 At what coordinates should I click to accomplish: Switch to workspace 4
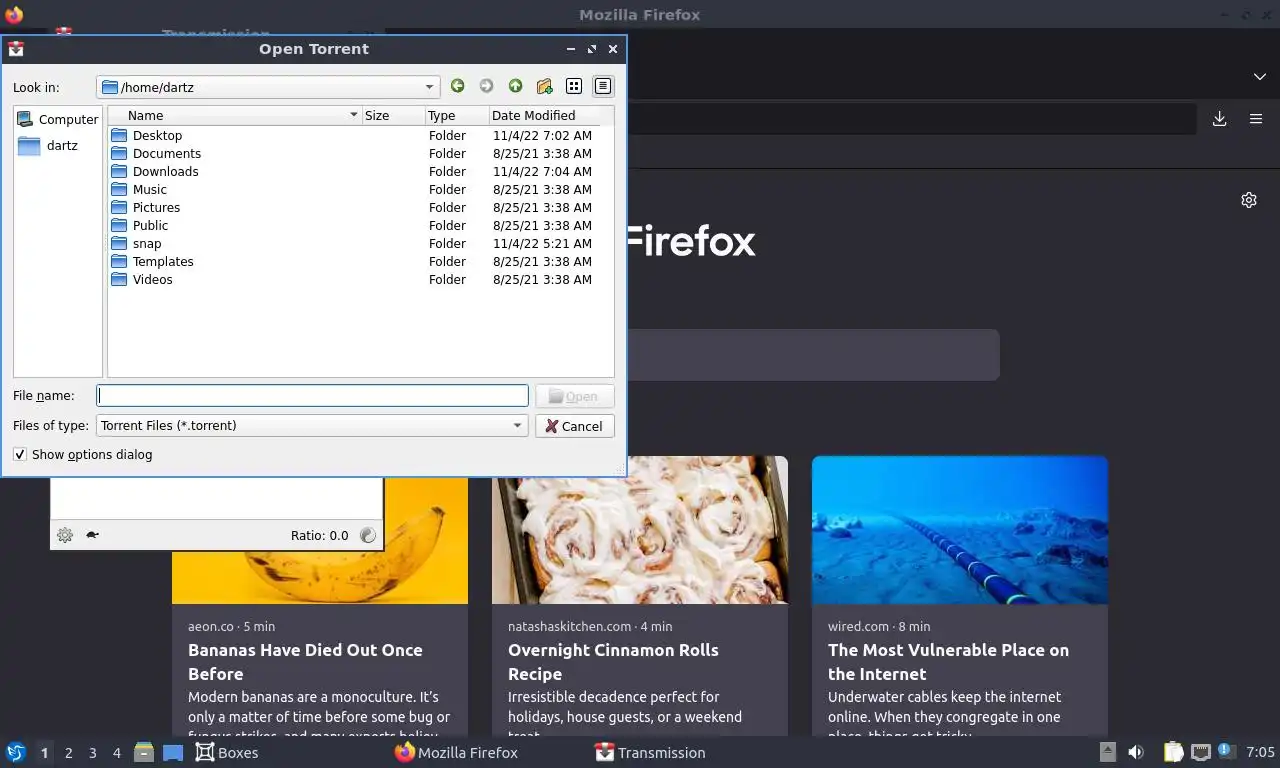click(x=117, y=753)
